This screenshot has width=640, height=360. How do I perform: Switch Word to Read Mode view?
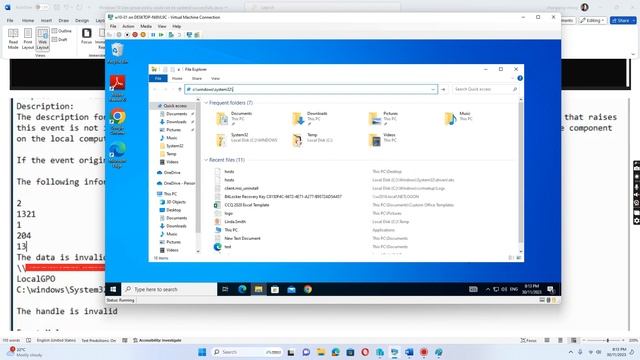pyautogui.click(x=13, y=39)
